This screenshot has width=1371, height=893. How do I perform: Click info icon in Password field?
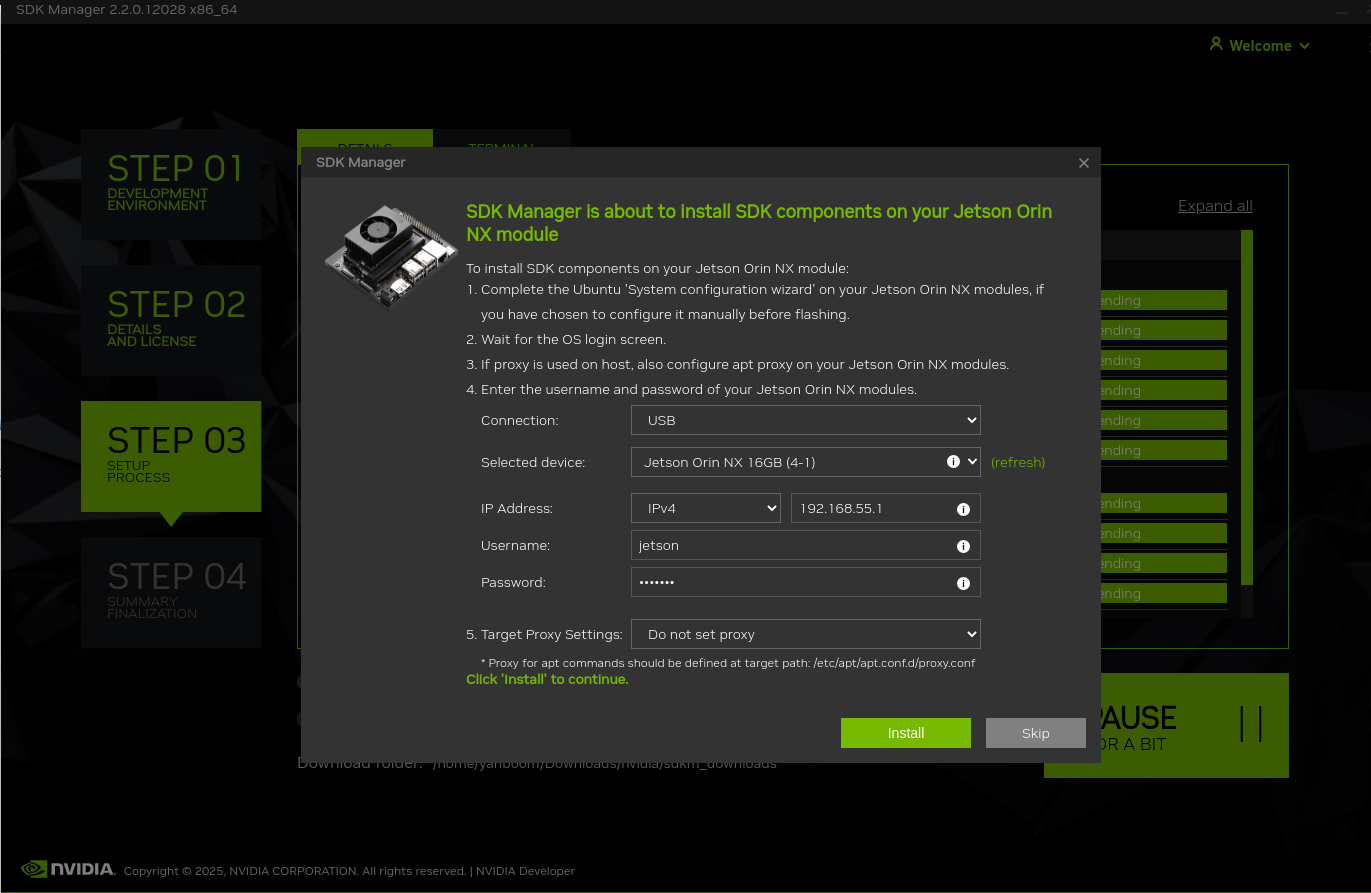pos(963,583)
